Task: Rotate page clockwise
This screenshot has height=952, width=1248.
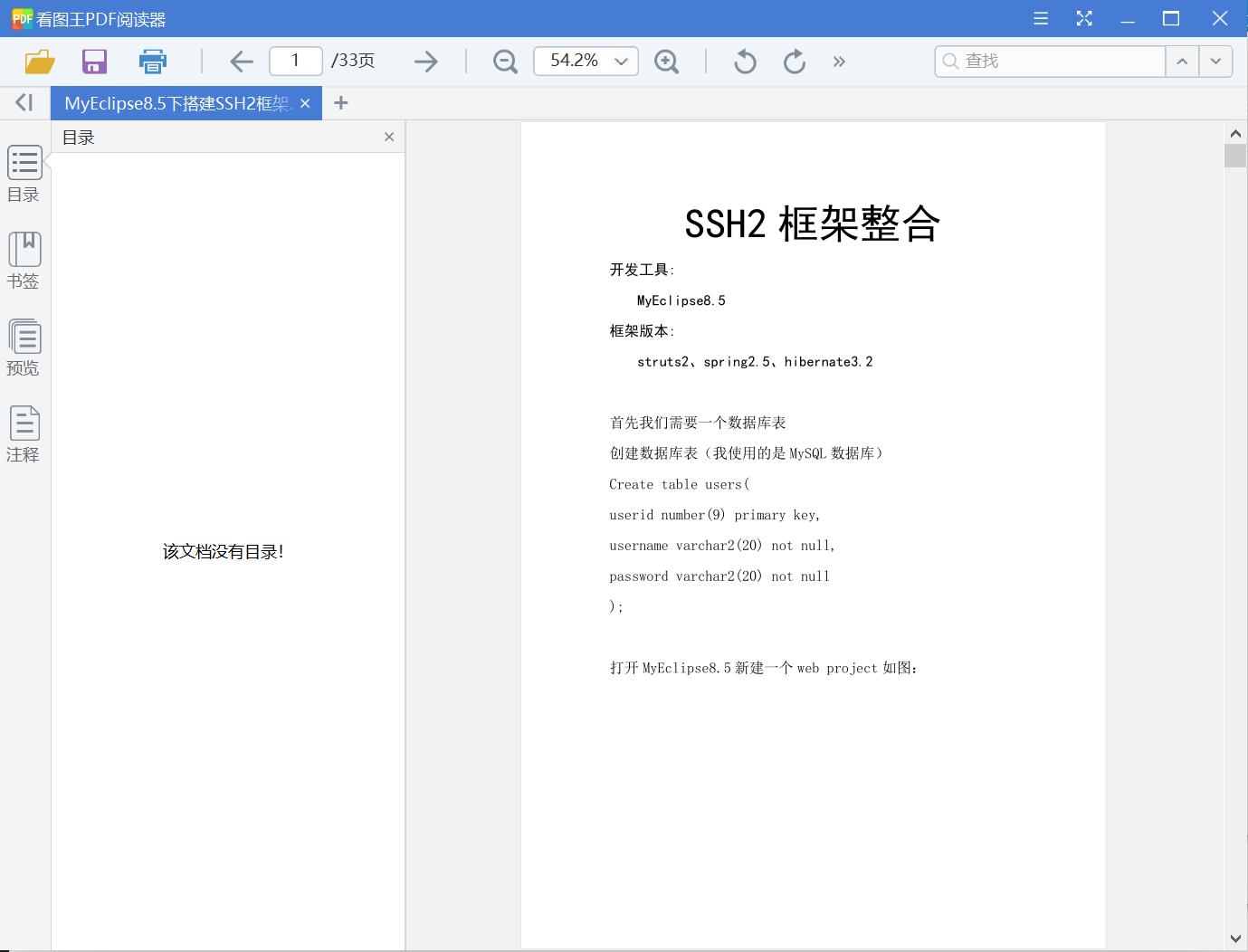Action: click(794, 62)
